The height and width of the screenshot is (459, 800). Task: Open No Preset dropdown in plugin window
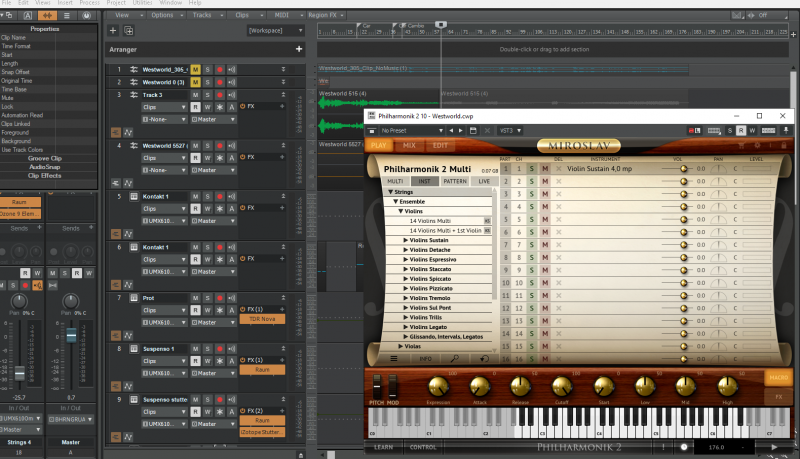[x=412, y=131]
